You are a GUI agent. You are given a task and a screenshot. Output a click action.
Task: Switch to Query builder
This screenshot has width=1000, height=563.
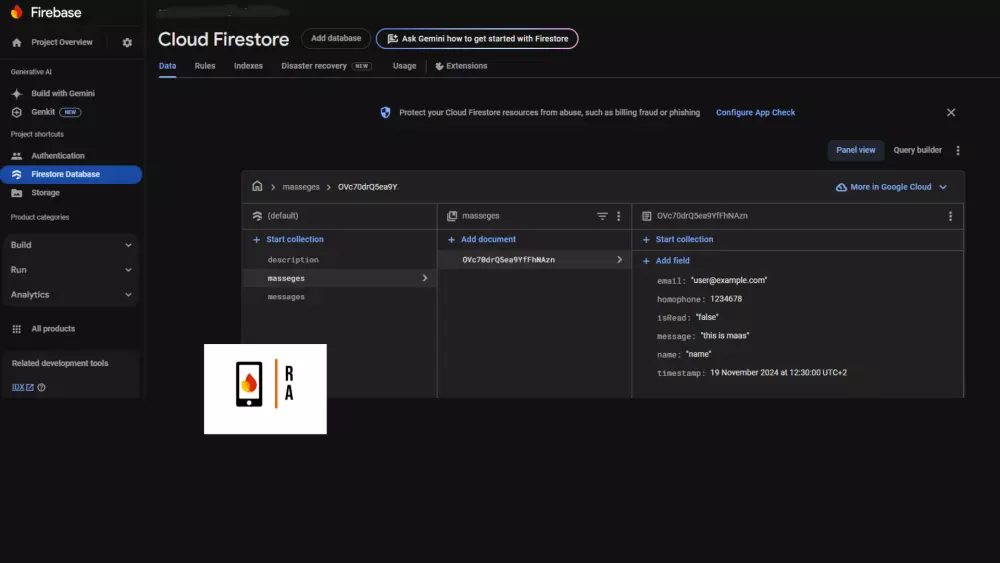pos(917,150)
